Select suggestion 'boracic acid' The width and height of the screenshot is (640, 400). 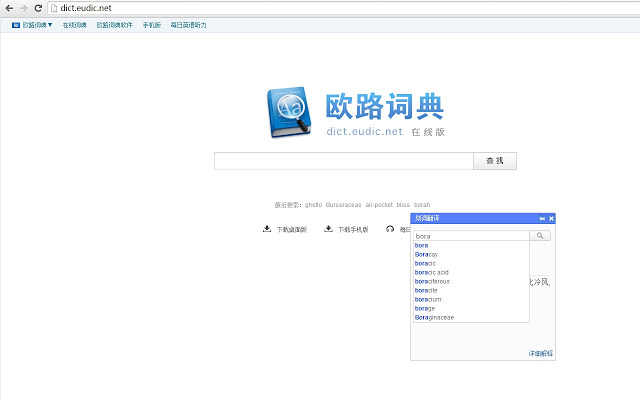(471, 272)
